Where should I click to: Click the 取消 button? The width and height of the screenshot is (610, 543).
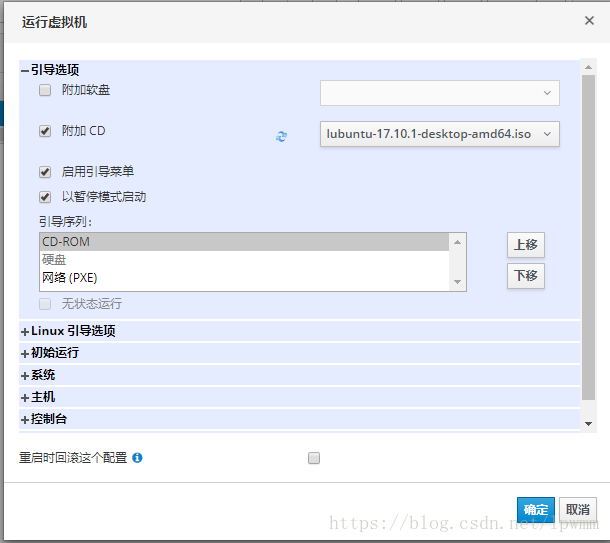coord(578,510)
